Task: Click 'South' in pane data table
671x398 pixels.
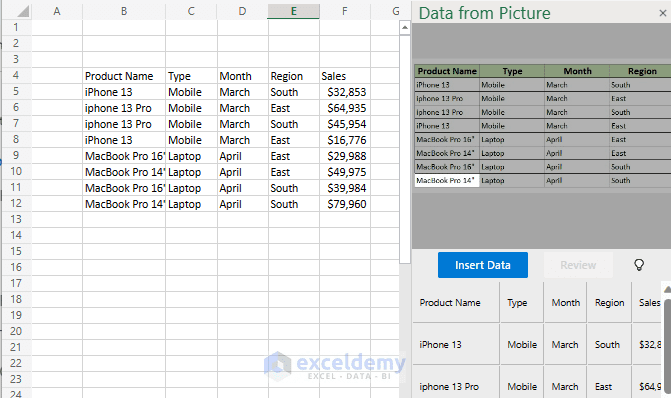Action: (609, 344)
